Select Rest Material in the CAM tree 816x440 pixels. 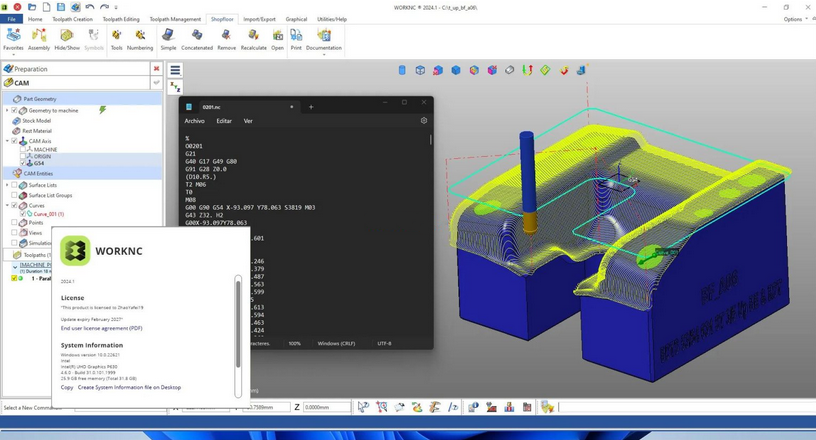coord(37,131)
